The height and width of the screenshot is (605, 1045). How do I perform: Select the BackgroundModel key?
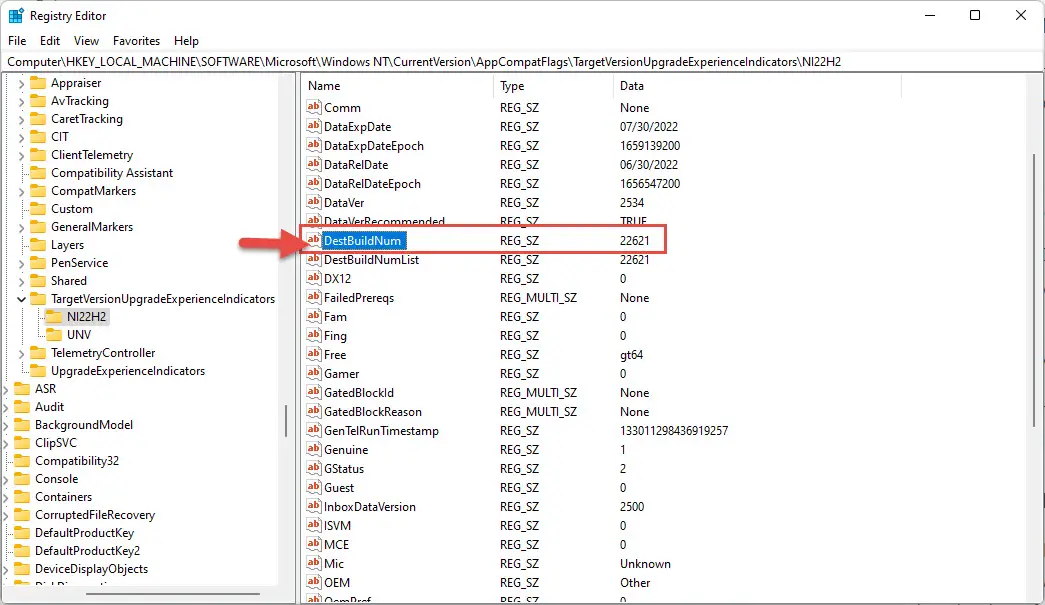tap(84, 424)
